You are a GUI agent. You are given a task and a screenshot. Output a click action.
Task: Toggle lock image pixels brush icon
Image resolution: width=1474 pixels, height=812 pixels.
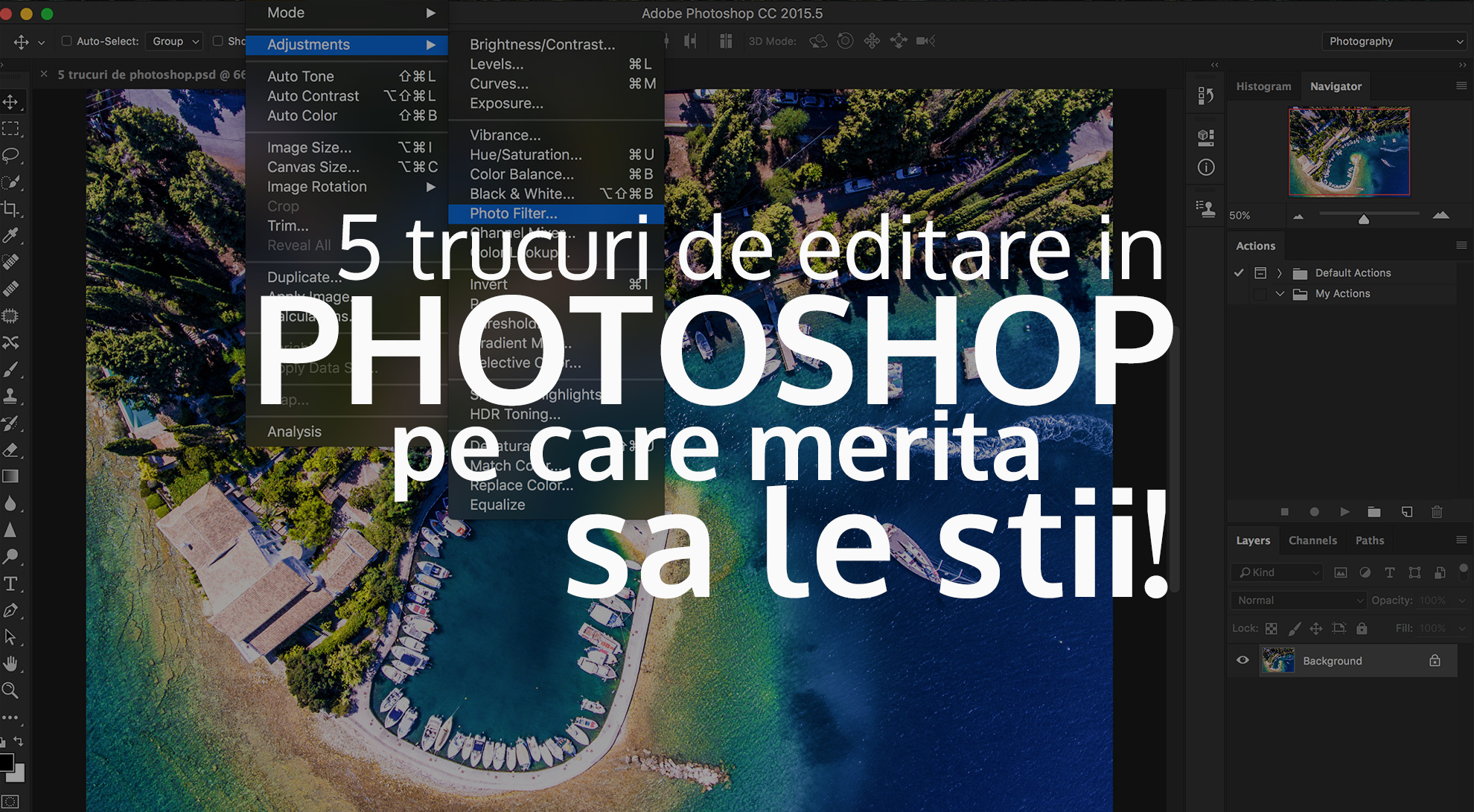pos(1295,629)
